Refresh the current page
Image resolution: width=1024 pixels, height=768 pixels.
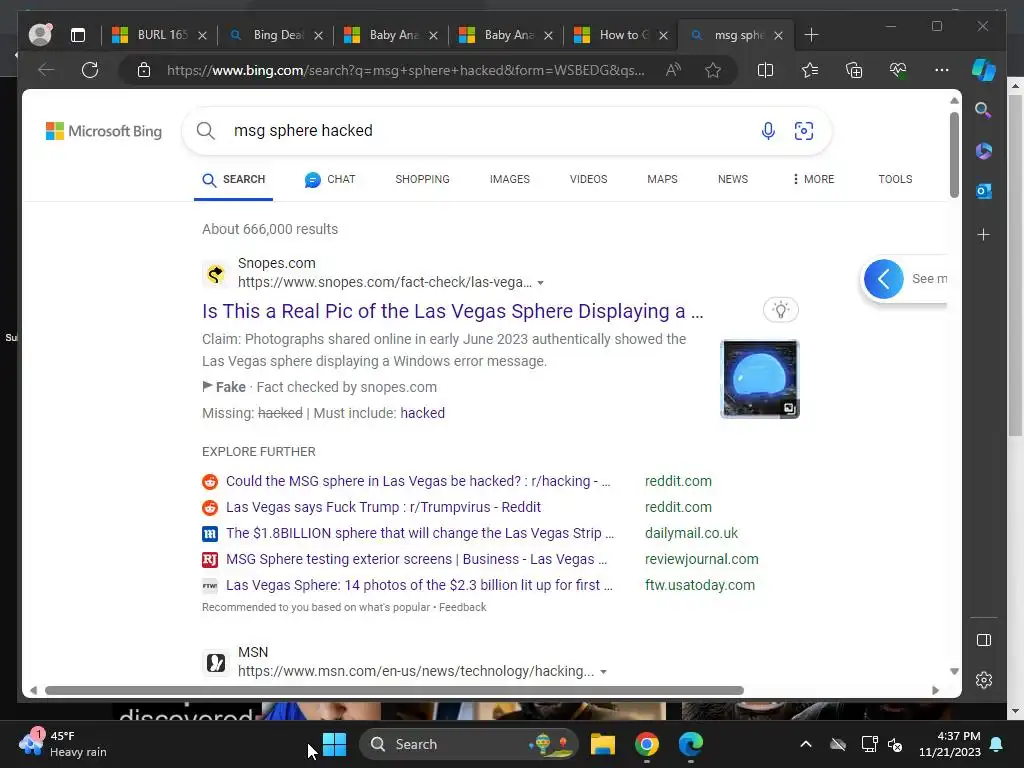pos(90,70)
